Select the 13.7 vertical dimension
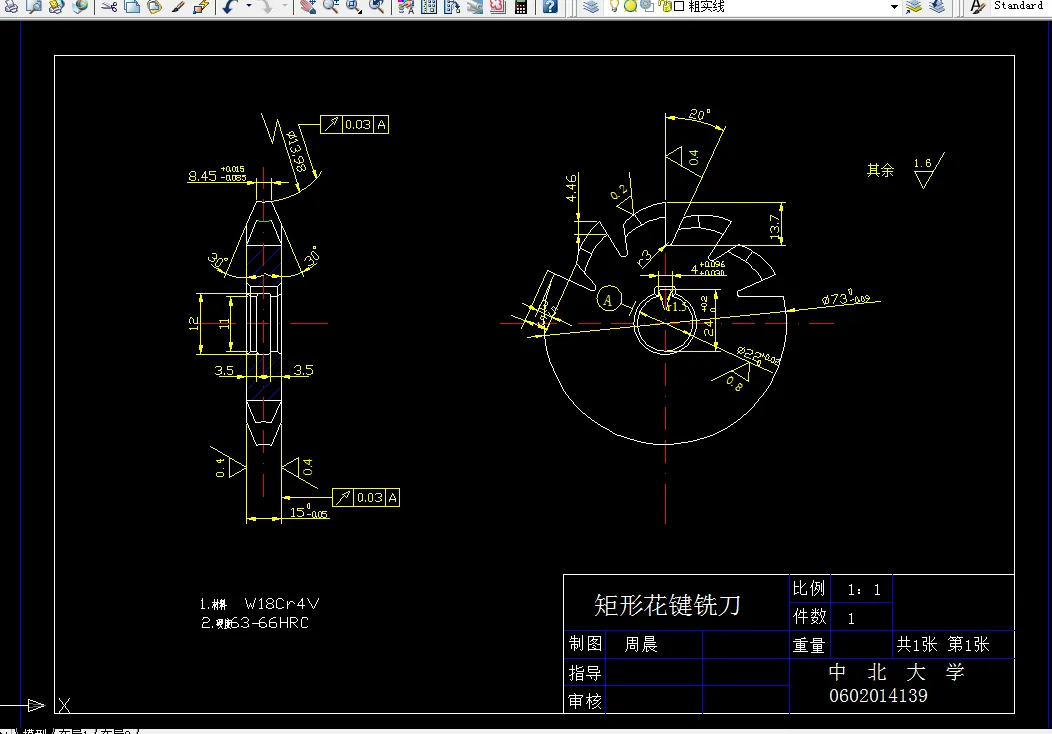This screenshot has height=734, width=1052. click(774, 227)
